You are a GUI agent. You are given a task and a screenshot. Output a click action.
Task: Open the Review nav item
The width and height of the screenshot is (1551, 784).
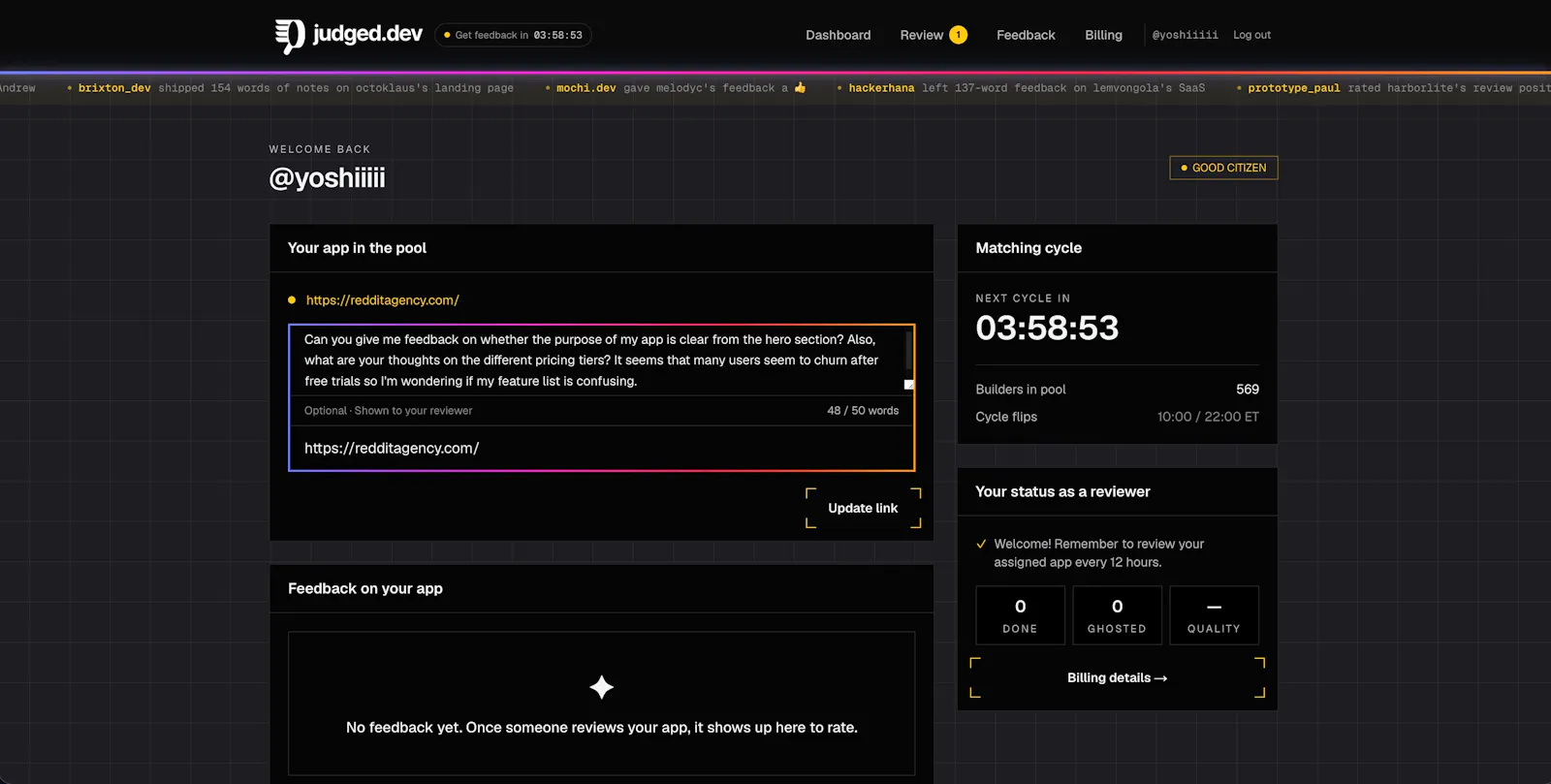click(922, 35)
